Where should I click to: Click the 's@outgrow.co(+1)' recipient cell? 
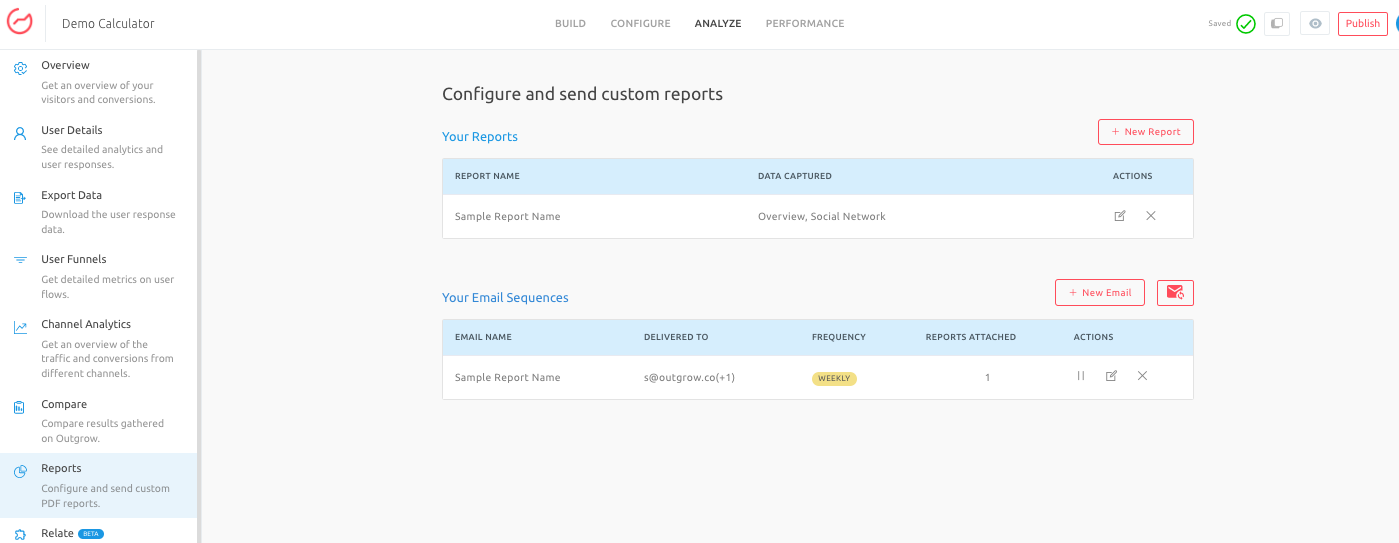pos(690,377)
